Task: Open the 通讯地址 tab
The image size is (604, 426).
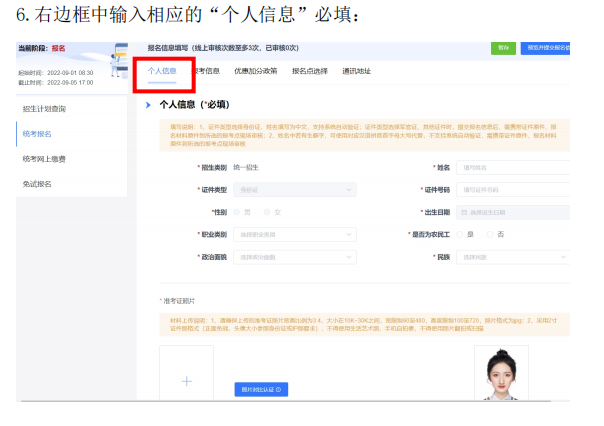Action: pos(356,71)
